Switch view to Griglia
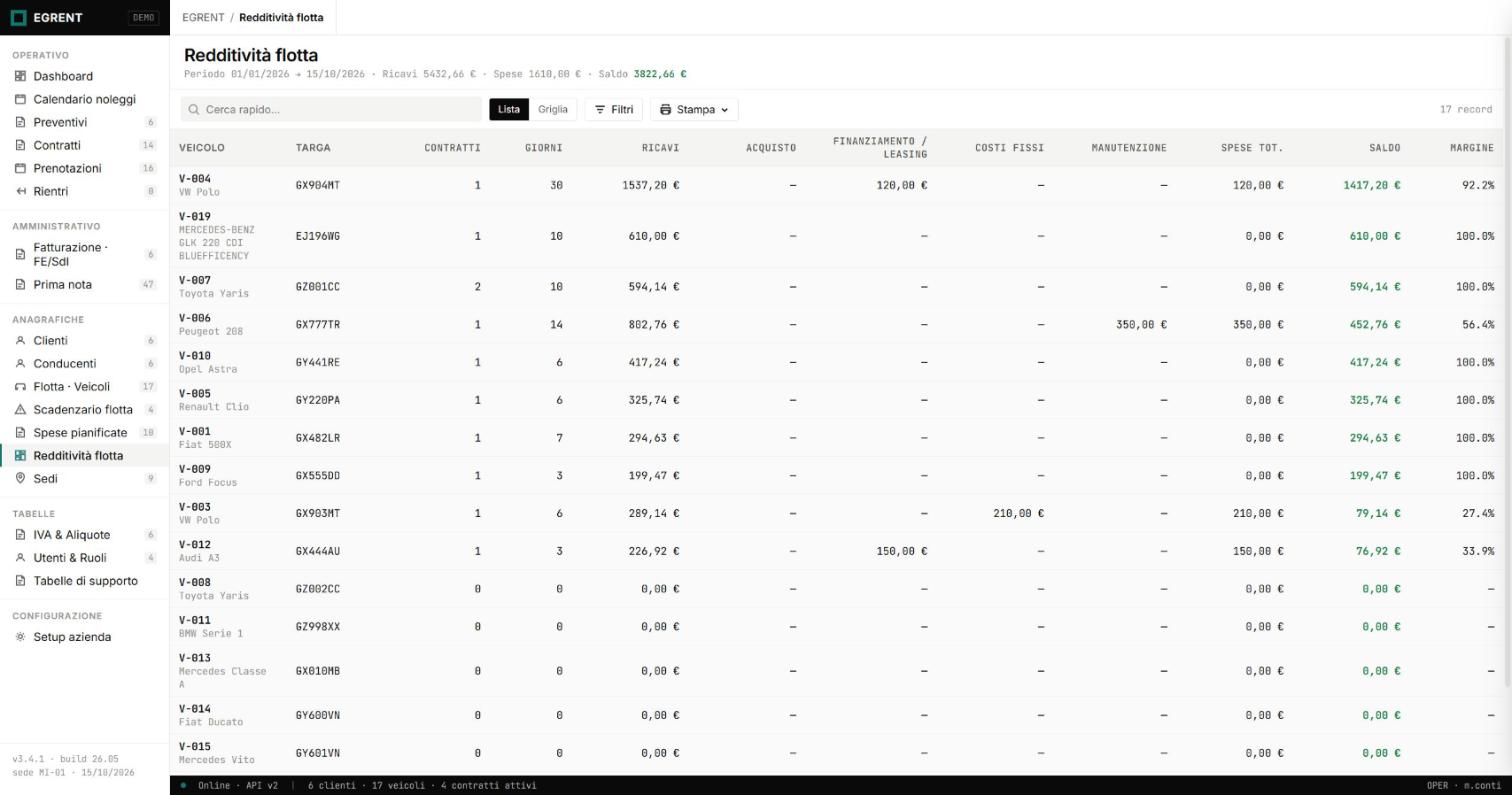This screenshot has height=795, width=1512. click(553, 109)
